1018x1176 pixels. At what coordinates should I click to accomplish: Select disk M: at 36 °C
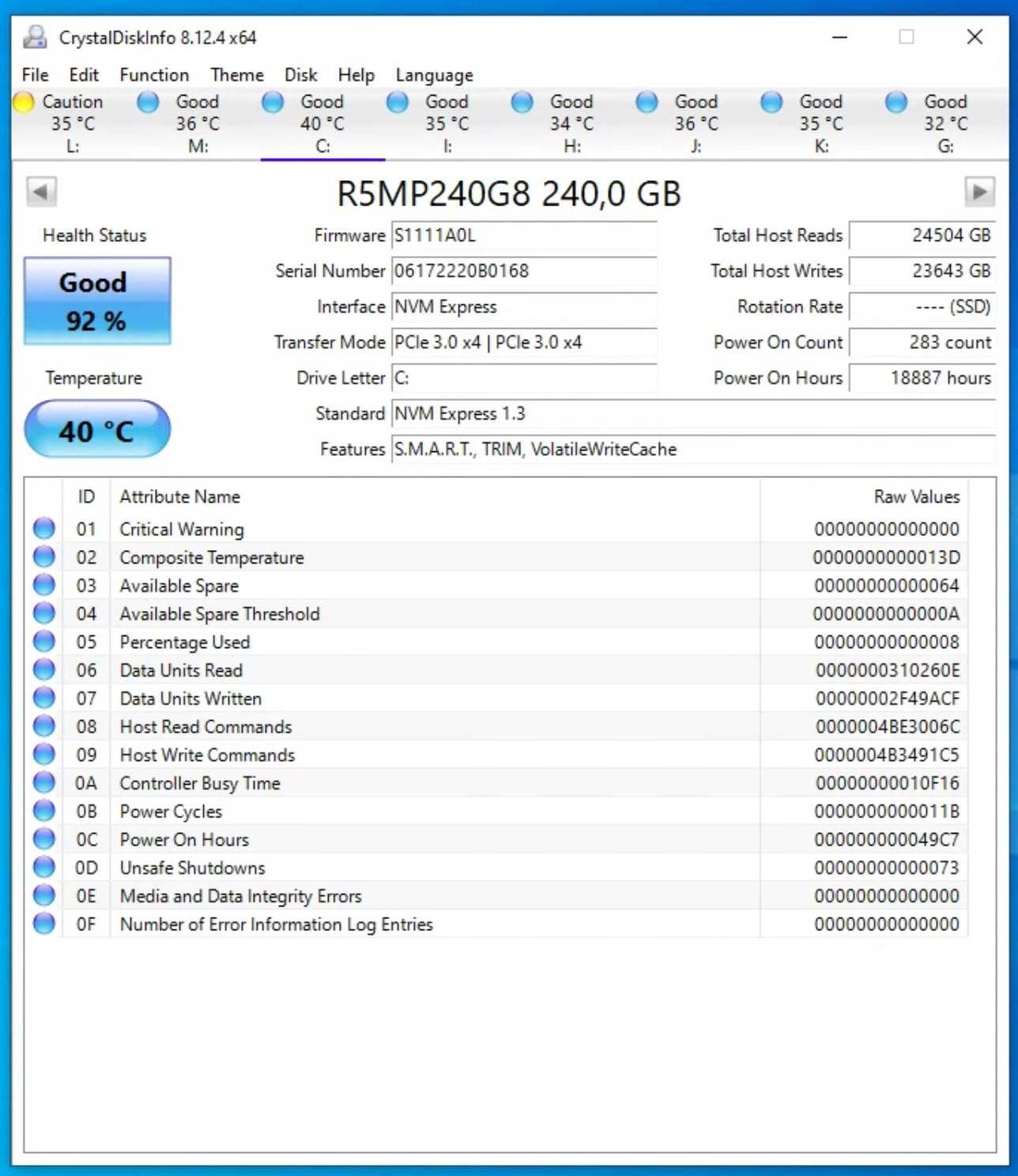[198, 123]
